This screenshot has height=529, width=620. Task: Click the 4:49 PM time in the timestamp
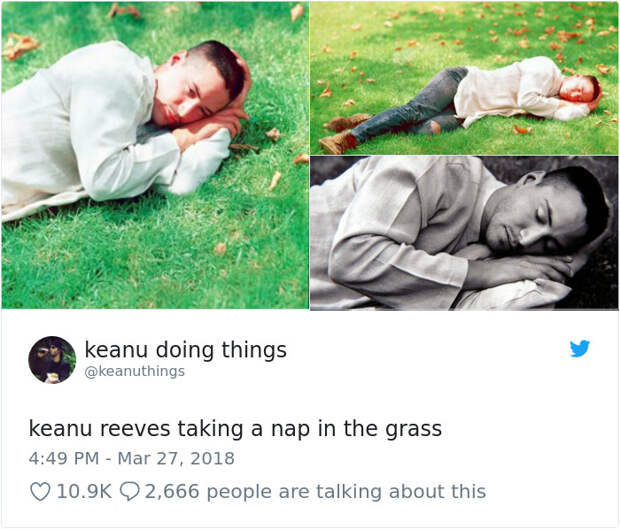point(64,458)
